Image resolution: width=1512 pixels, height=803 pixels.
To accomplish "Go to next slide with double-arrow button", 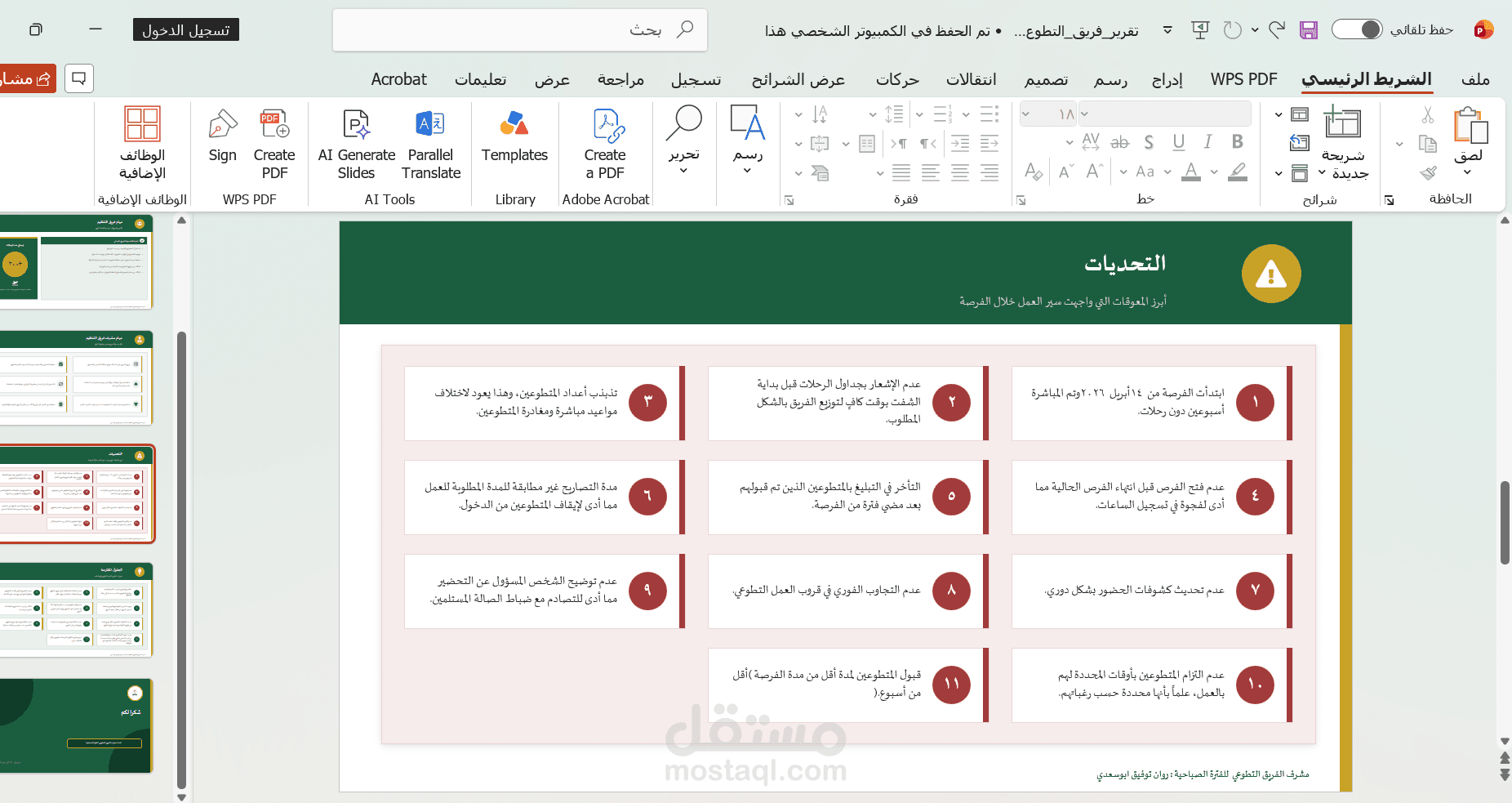I will tap(1505, 774).
